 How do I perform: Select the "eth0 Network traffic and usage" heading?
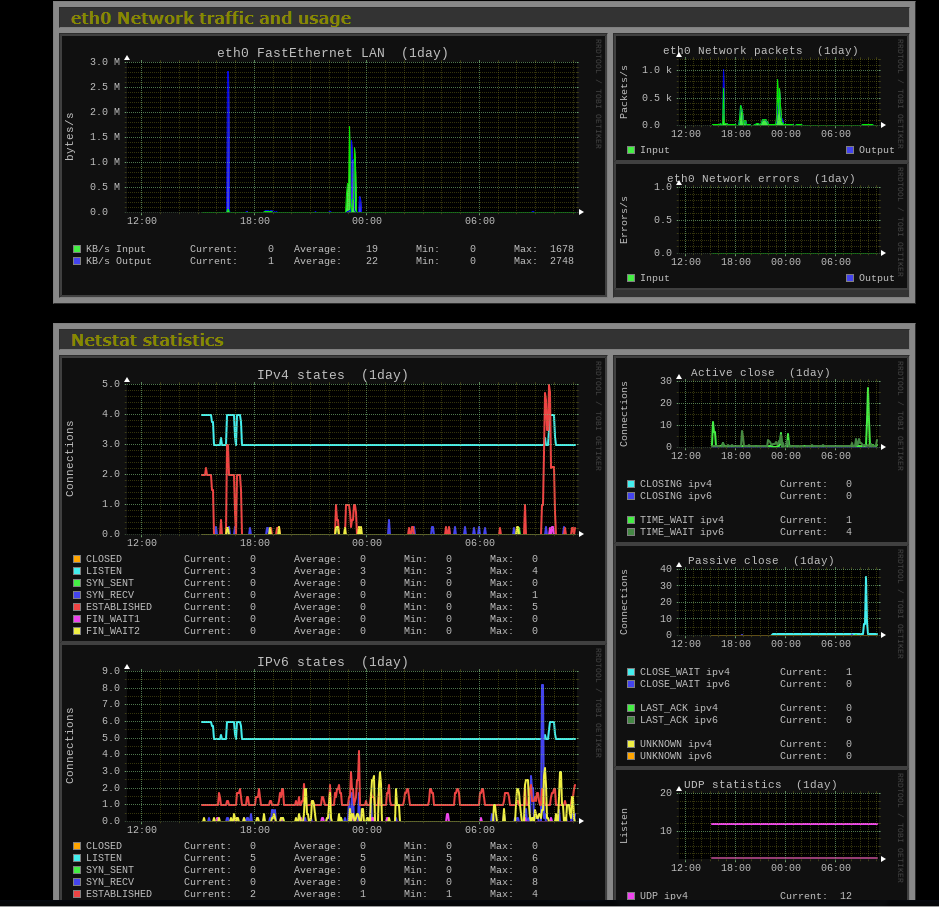tap(211, 18)
